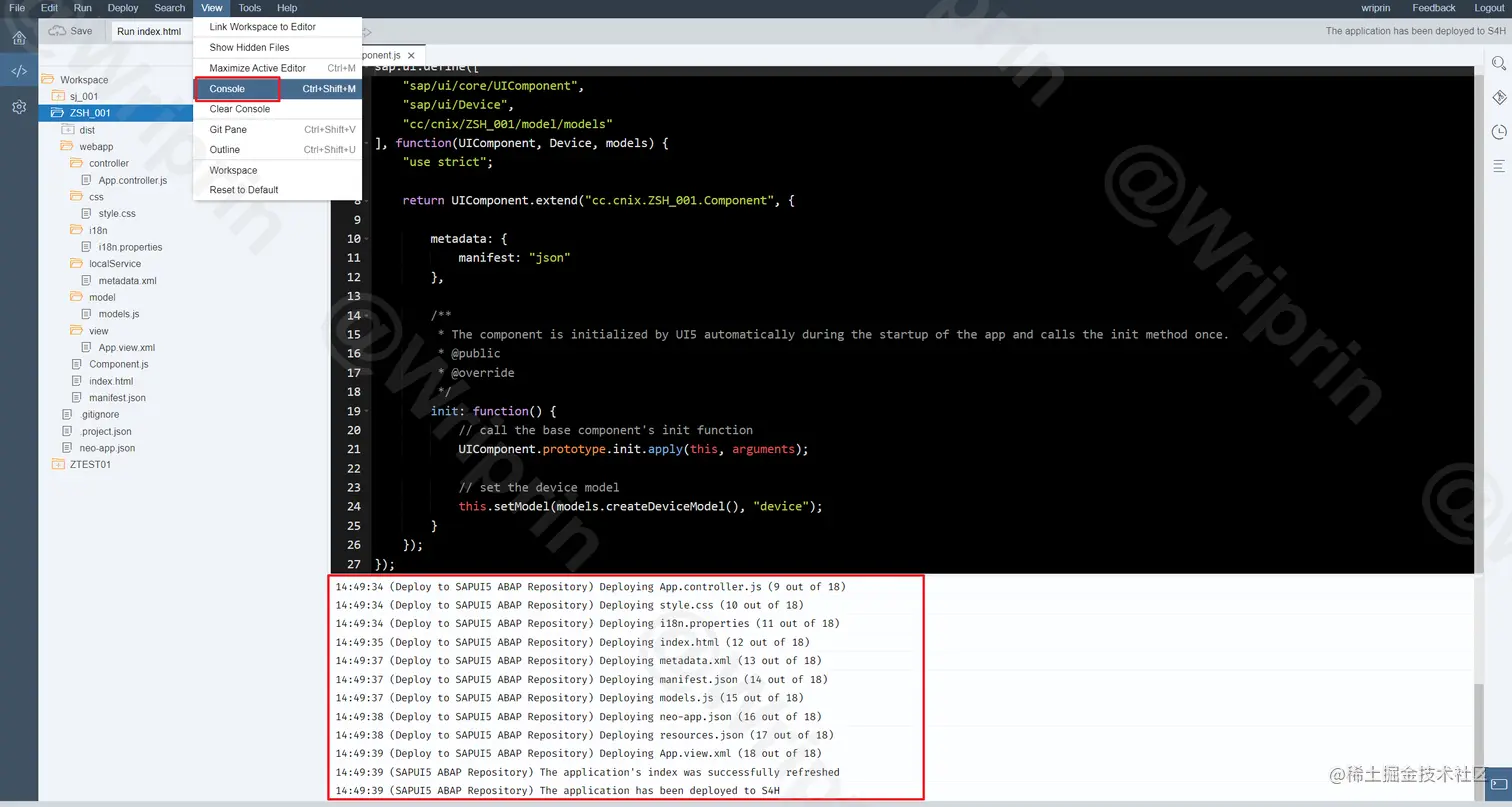Toggle the Console visibility from the View menu
1512x807 pixels.
pos(228,88)
